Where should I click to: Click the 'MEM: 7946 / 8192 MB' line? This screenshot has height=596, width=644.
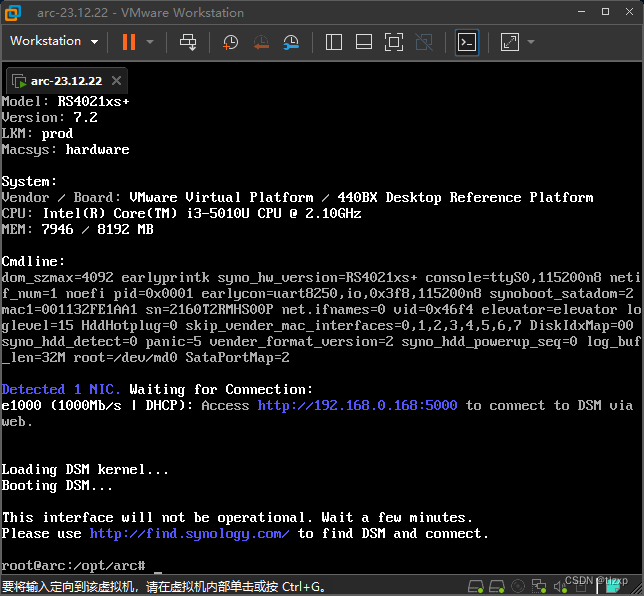78,229
